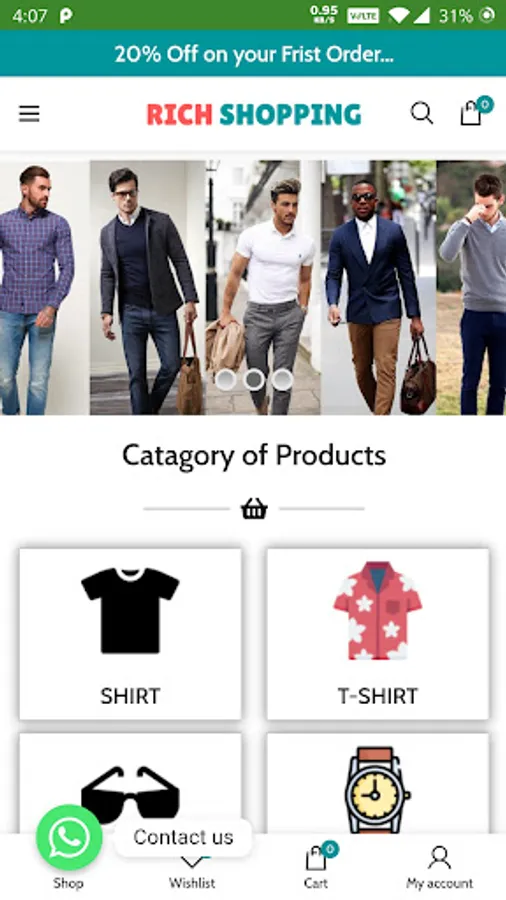Select the black shirt category icon

[130, 611]
